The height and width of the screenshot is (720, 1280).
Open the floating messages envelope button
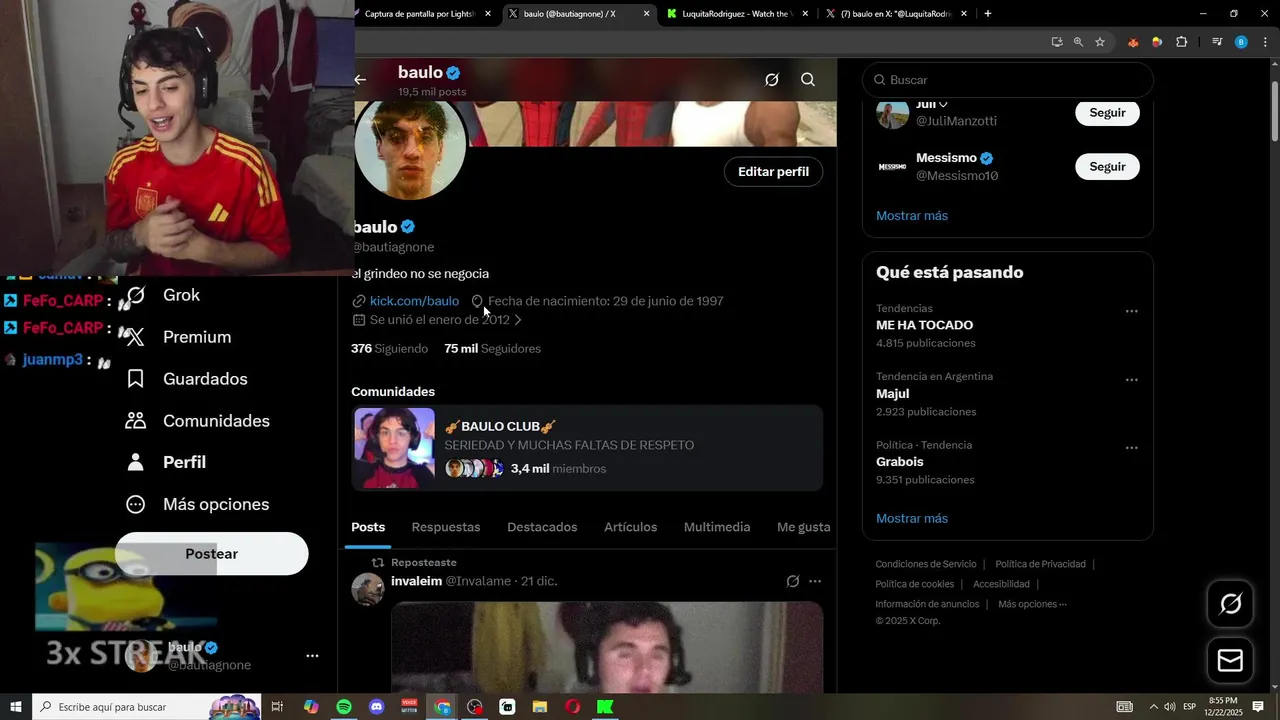[1230, 661]
